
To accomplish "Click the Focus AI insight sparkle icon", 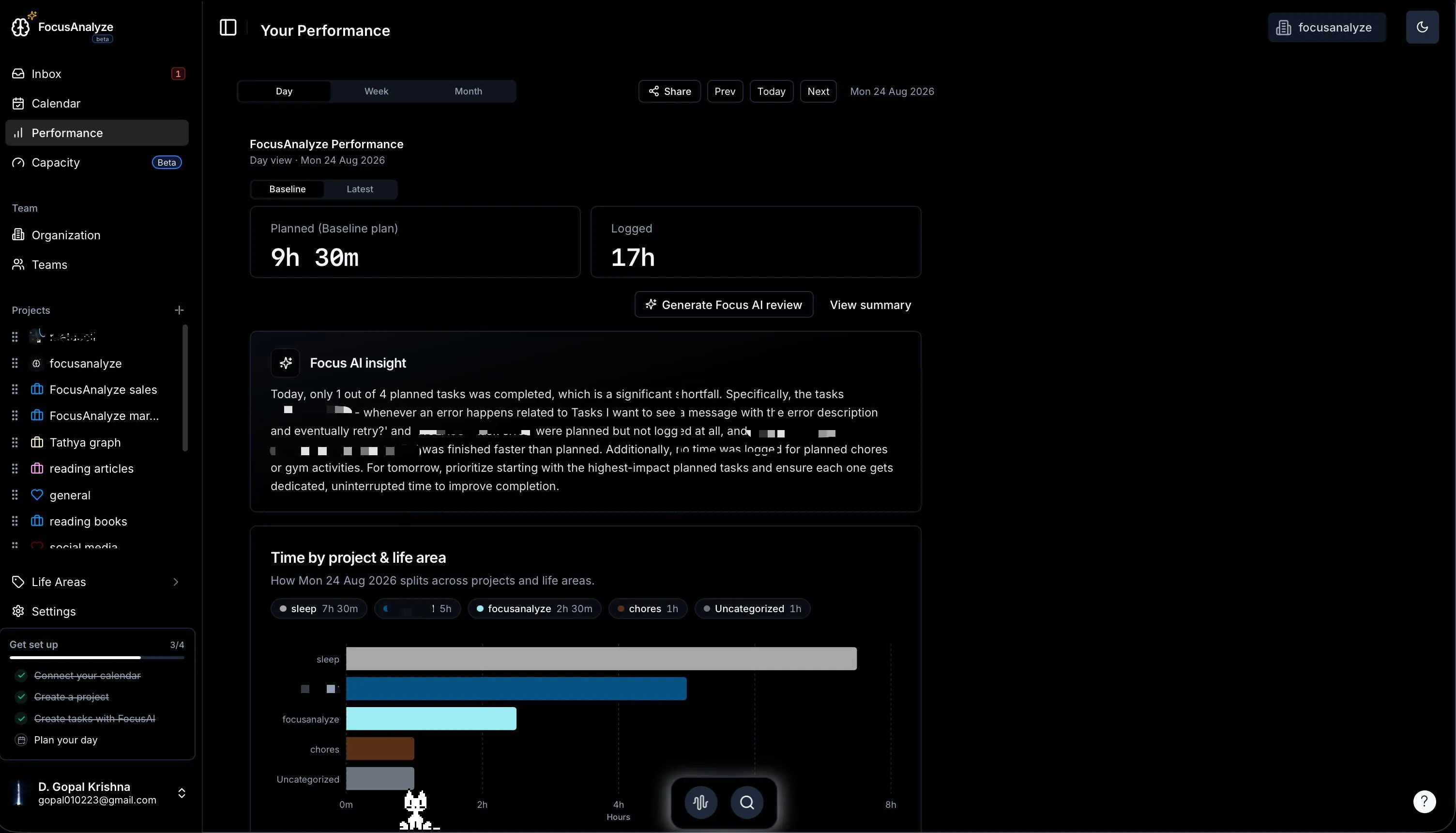I will click(285, 363).
